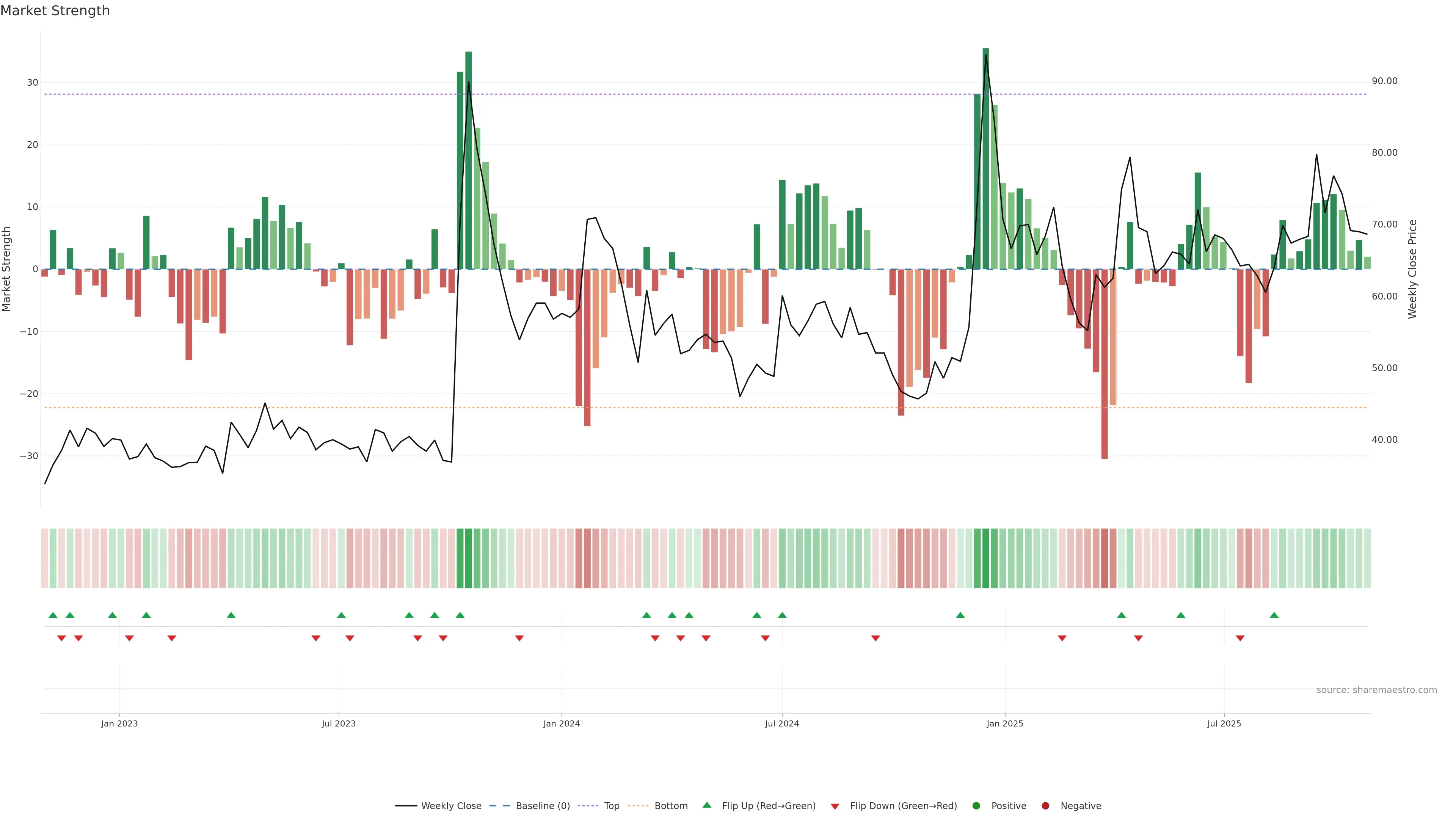The width and height of the screenshot is (1456, 819).
Task: Click the source: sharemaestro.com text
Action: (x=1376, y=690)
